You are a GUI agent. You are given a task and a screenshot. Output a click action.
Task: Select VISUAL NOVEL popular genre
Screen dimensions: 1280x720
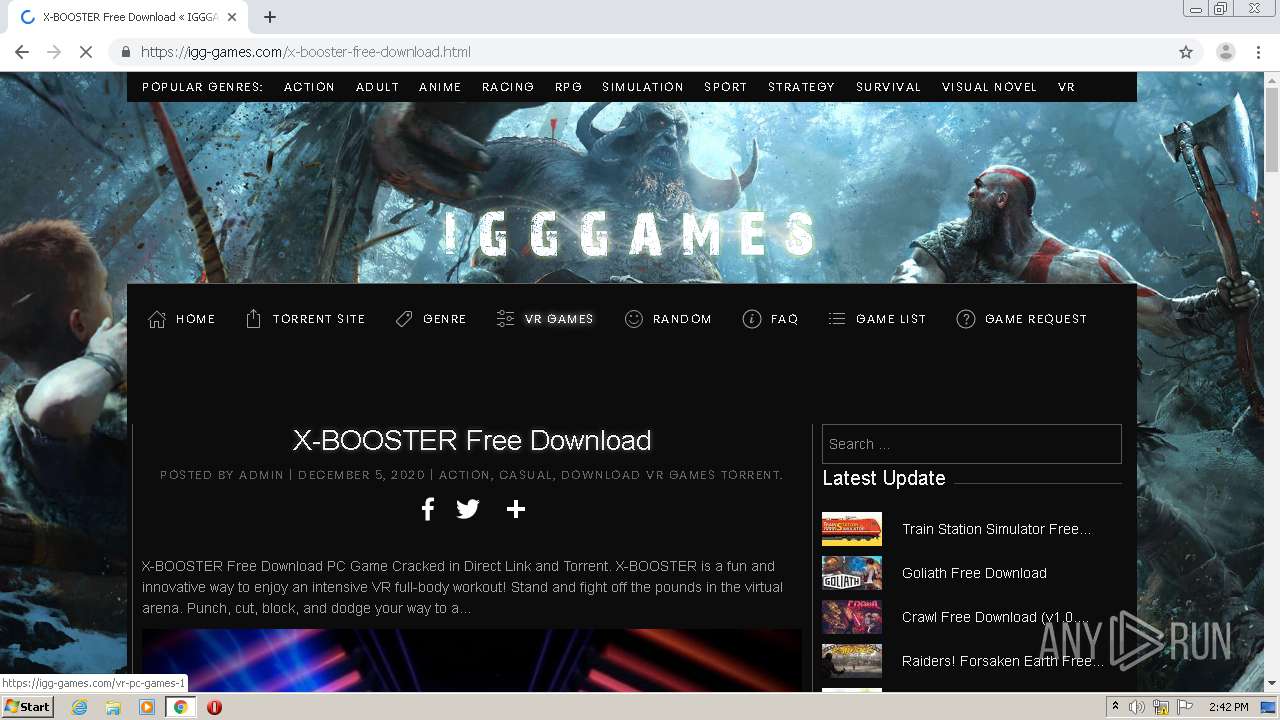point(989,87)
